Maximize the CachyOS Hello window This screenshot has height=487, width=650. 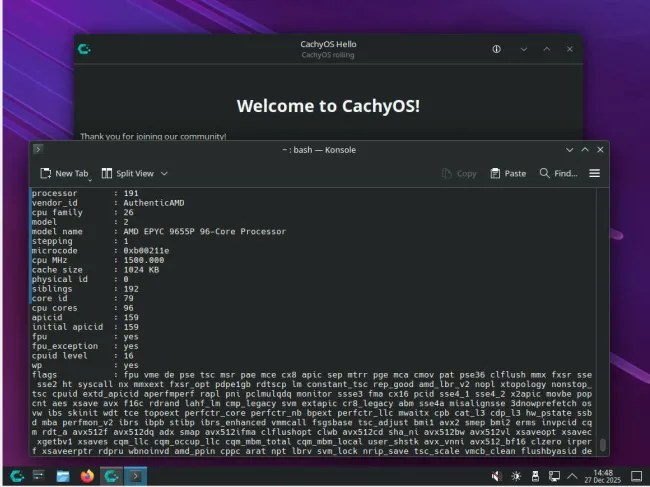(x=547, y=49)
